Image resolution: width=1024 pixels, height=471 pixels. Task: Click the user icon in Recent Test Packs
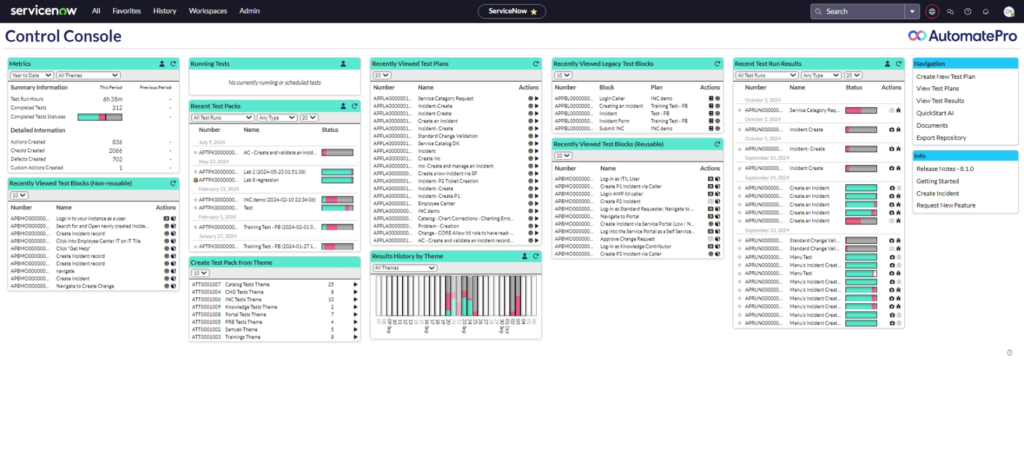click(x=344, y=106)
